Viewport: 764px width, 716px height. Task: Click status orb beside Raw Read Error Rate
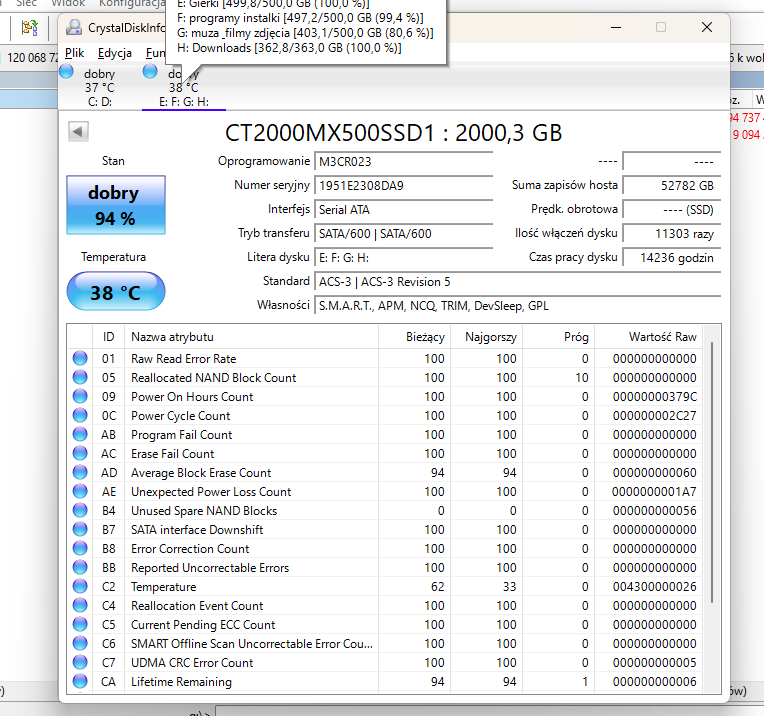click(x=80, y=359)
